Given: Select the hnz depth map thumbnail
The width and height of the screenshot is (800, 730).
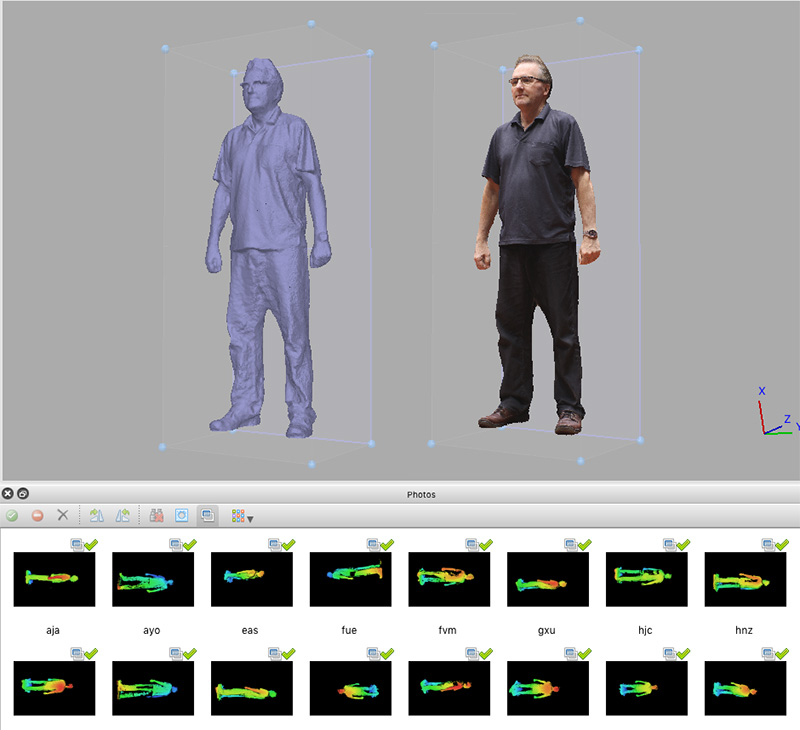Looking at the screenshot, I should tap(745, 579).
